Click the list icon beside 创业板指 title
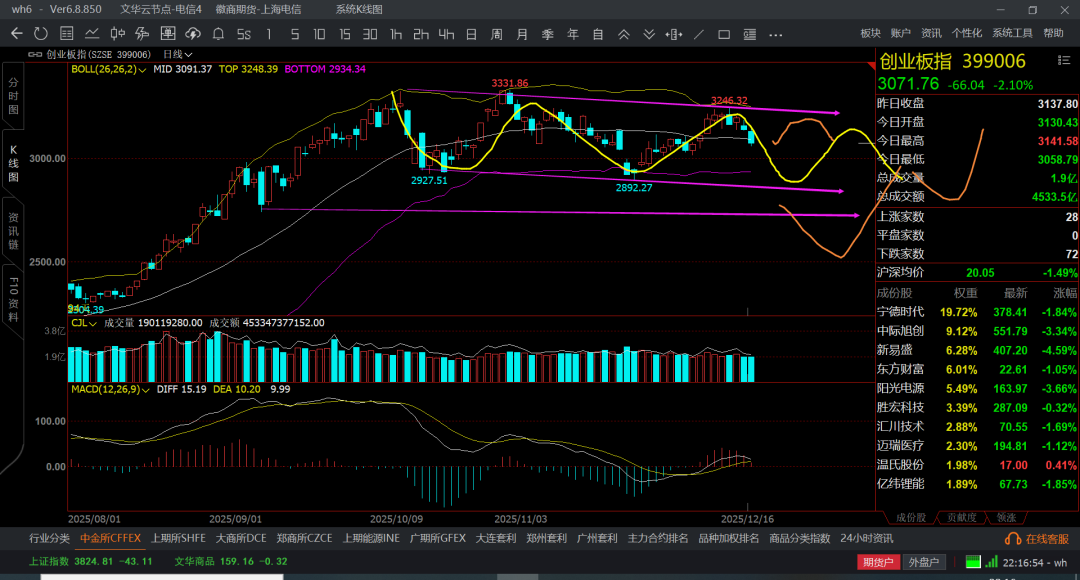Viewport: 1080px width, 580px height. pyautogui.click(x=37, y=54)
